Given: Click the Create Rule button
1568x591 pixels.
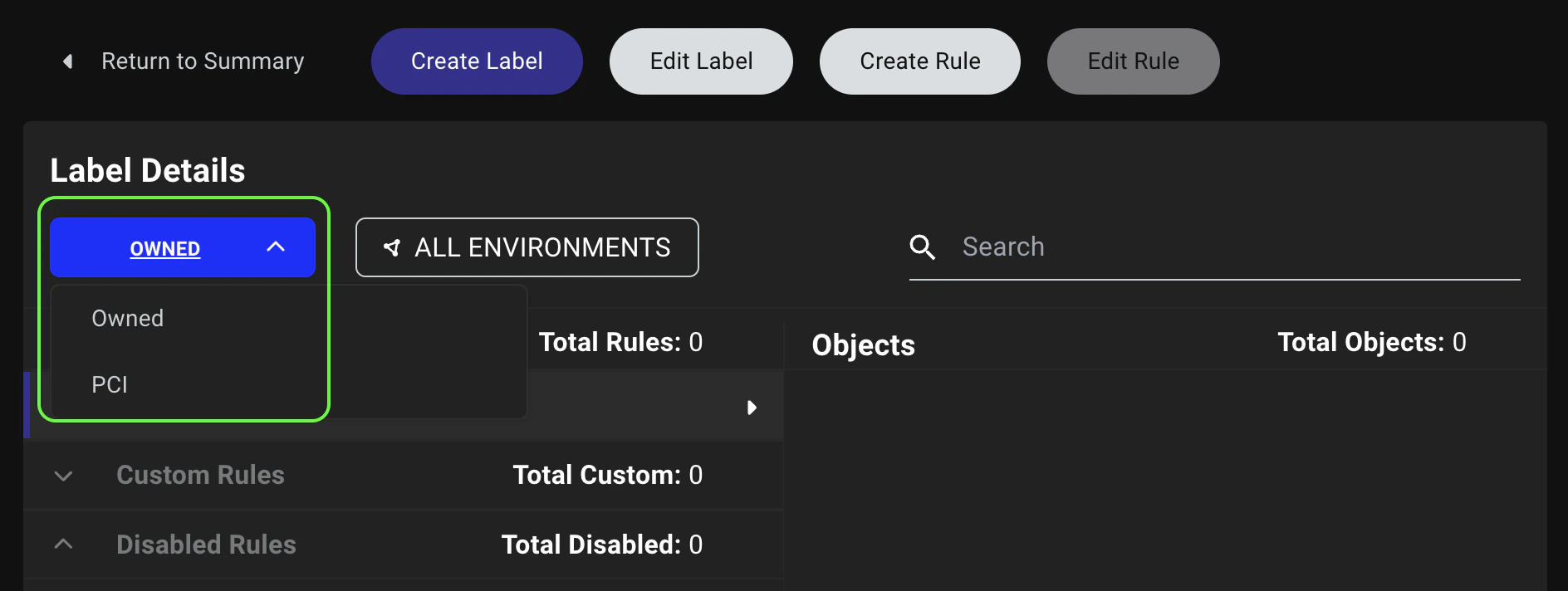Looking at the screenshot, I should tap(919, 61).
